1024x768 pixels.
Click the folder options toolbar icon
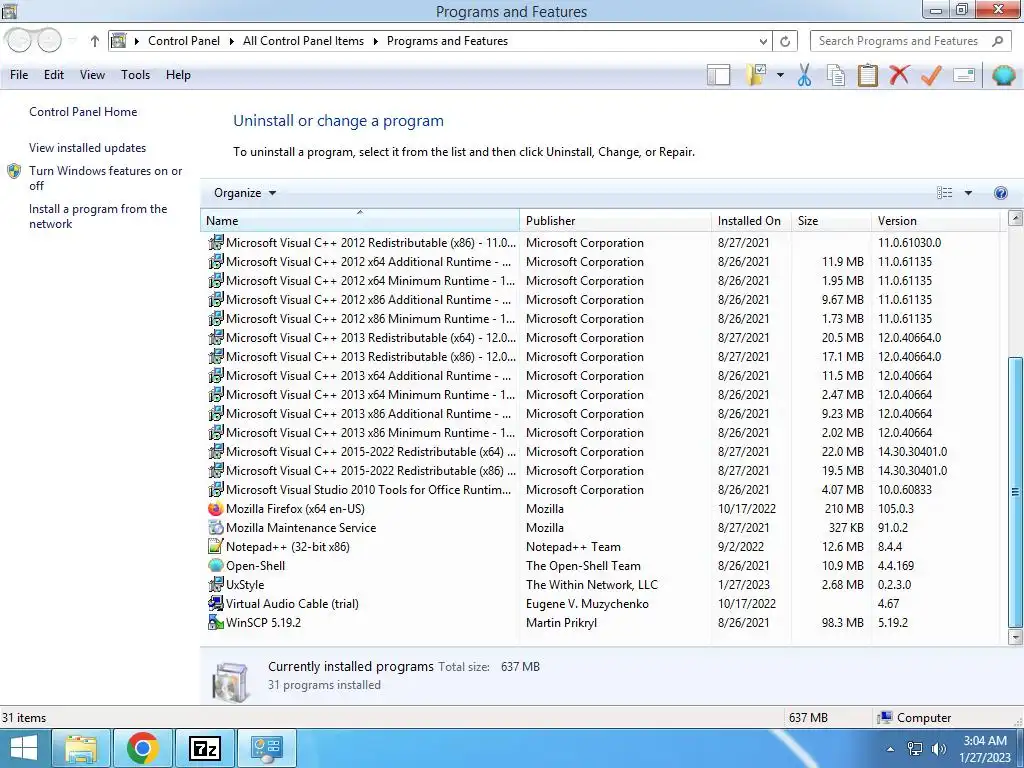[x=756, y=74]
